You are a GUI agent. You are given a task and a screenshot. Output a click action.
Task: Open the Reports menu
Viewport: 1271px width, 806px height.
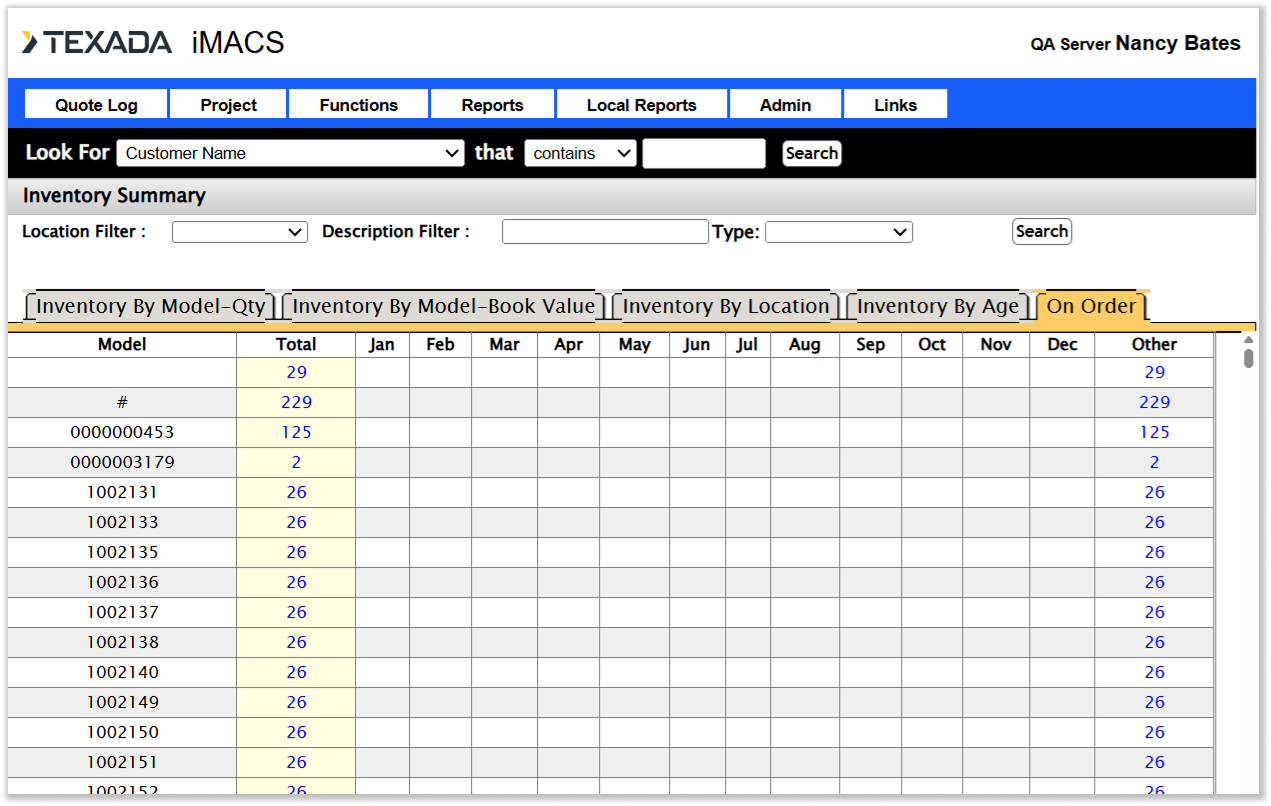click(492, 105)
